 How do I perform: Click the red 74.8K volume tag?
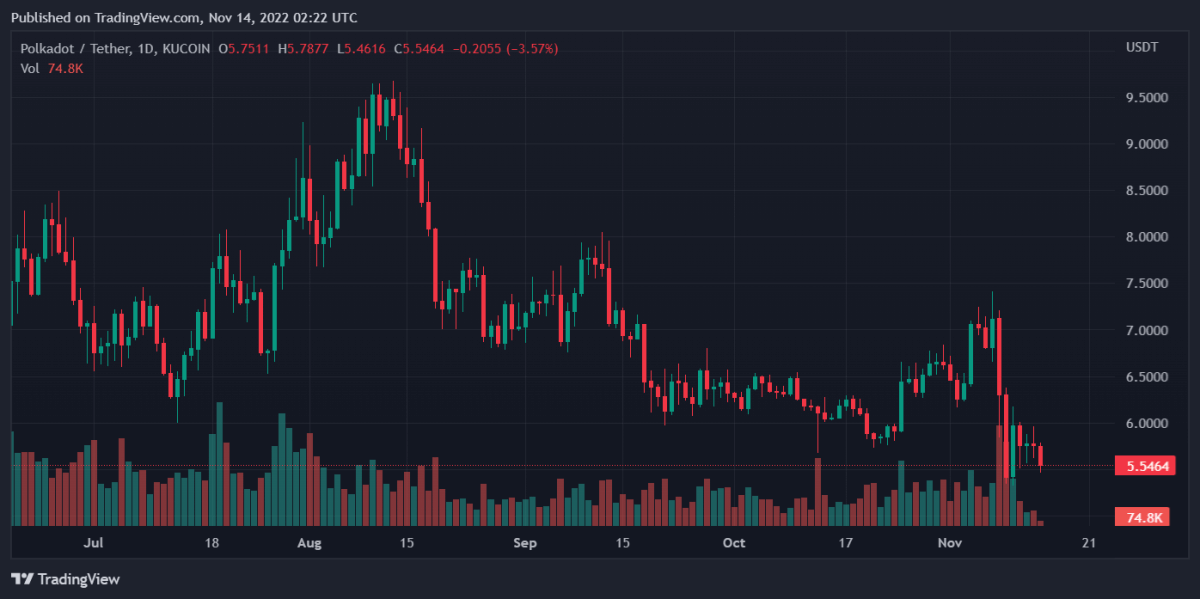coord(1144,517)
